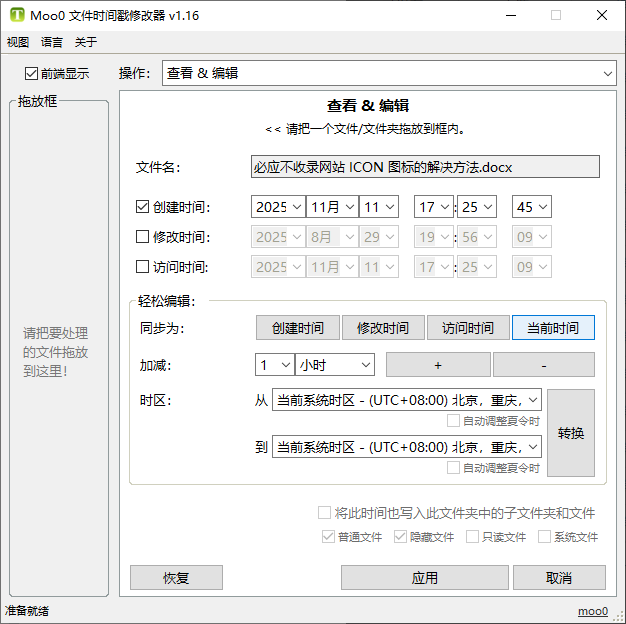The height and width of the screenshot is (624, 626).
Task: Click the 应用 button
Action: point(425,578)
